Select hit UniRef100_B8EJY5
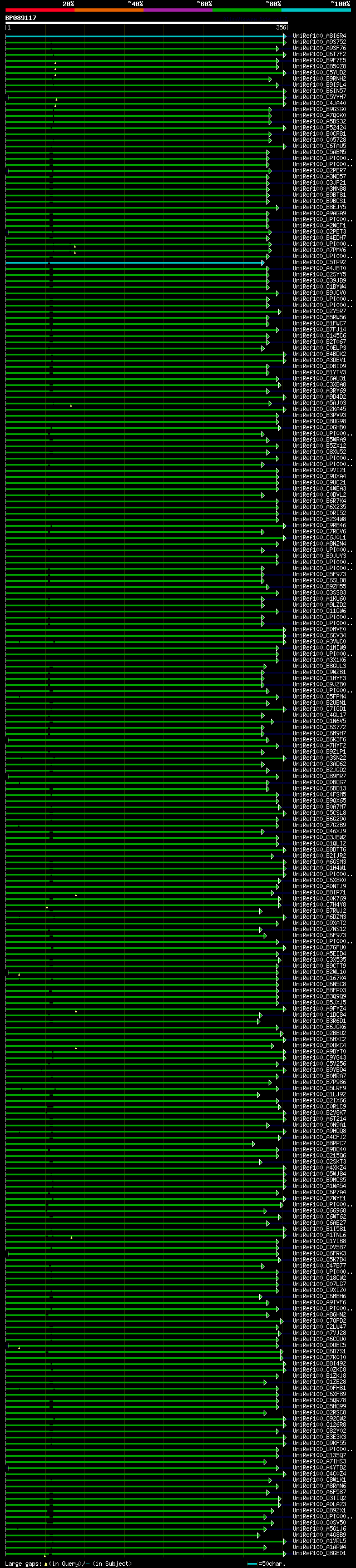Screen dimensions: 356x1568 tap(319, 207)
